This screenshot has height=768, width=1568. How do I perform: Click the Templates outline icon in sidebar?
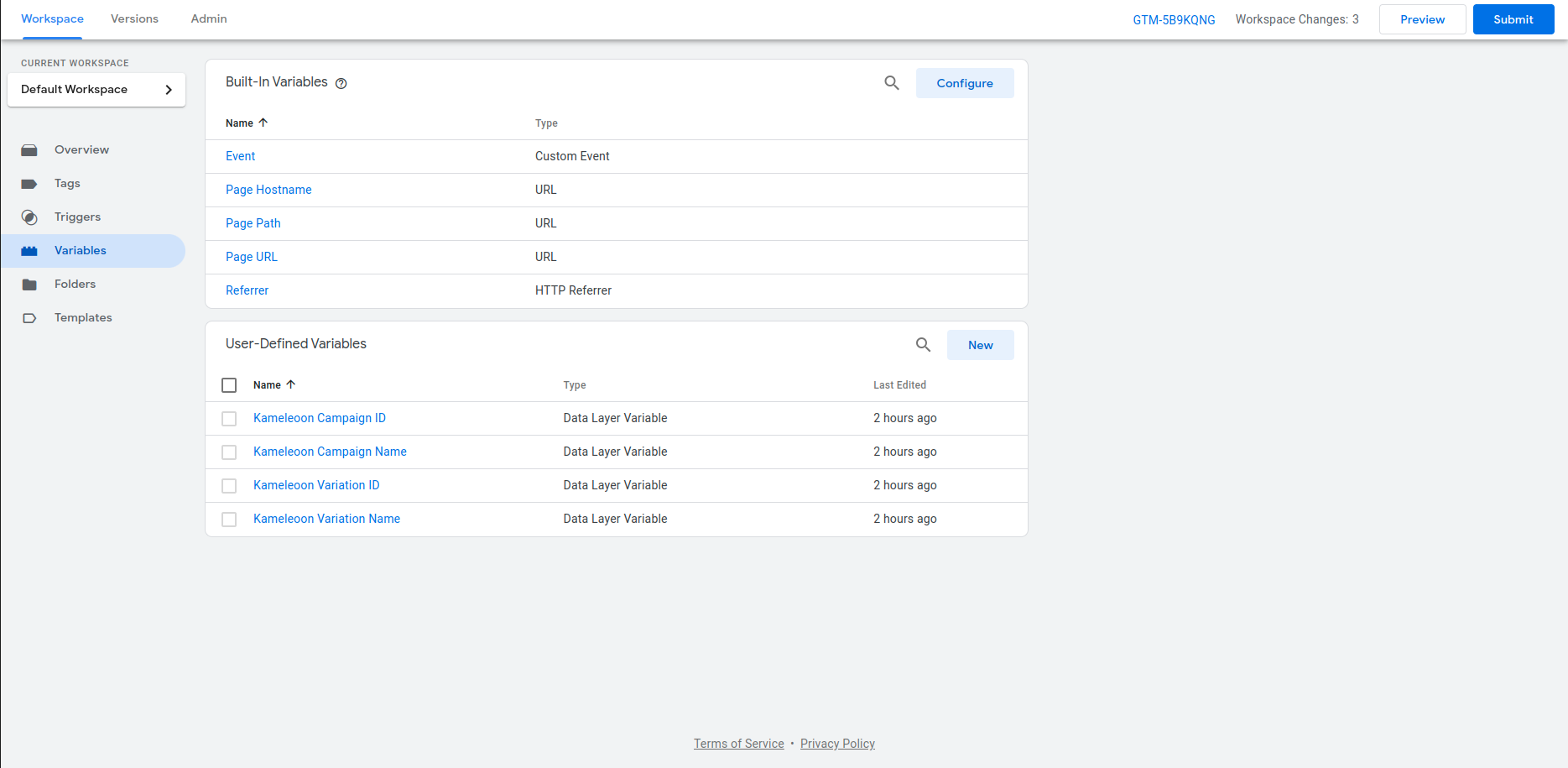pyautogui.click(x=29, y=318)
